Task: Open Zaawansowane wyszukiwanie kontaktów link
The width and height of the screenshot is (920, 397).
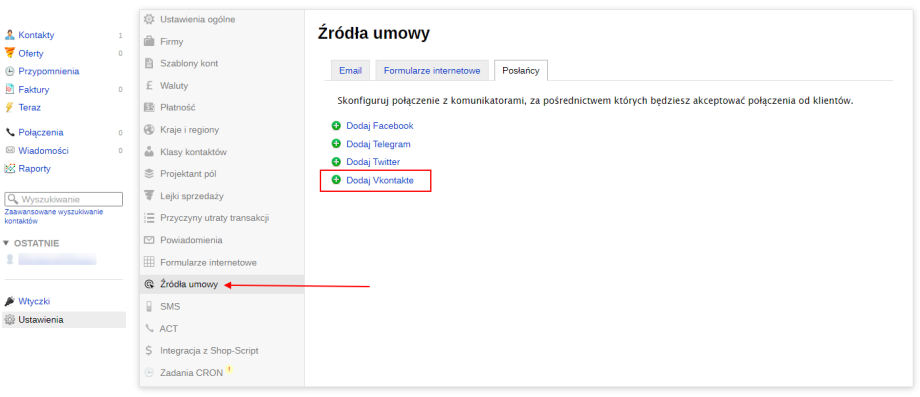Action: tap(53, 216)
